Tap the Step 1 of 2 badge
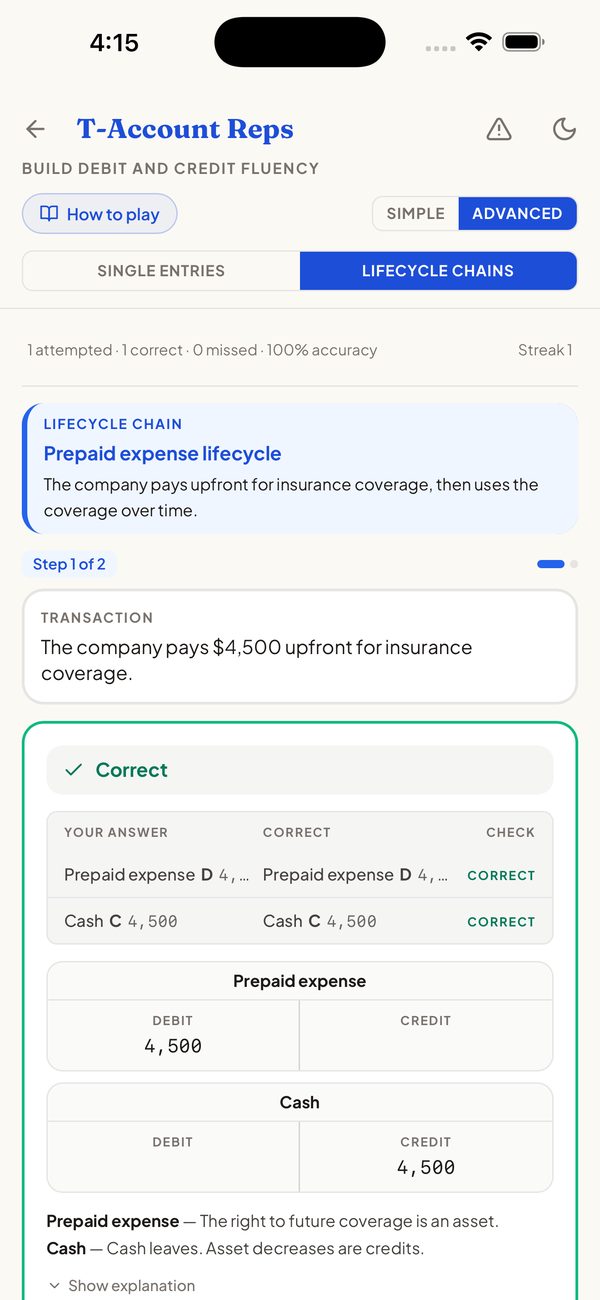 (x=69, y=564)
